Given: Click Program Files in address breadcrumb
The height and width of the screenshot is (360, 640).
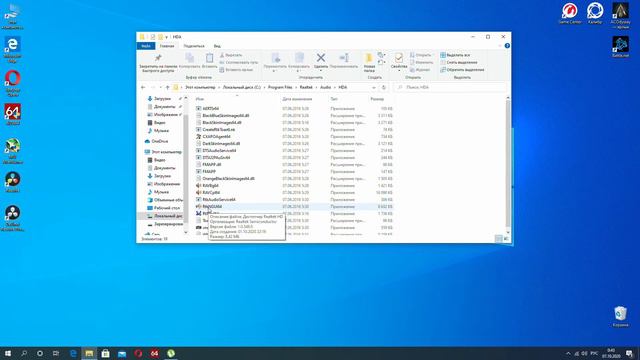Looking at the screenshot, I should click(280, 87).
